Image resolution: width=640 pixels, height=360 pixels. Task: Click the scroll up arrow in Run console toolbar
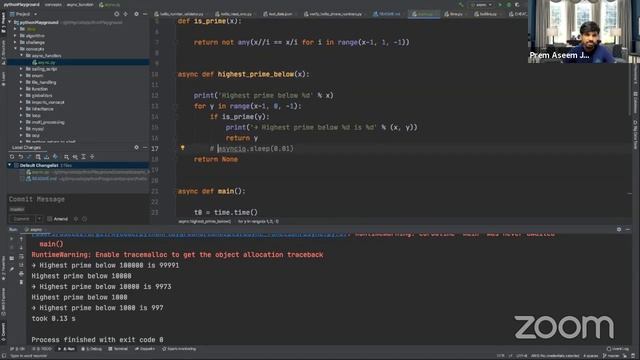21,239
